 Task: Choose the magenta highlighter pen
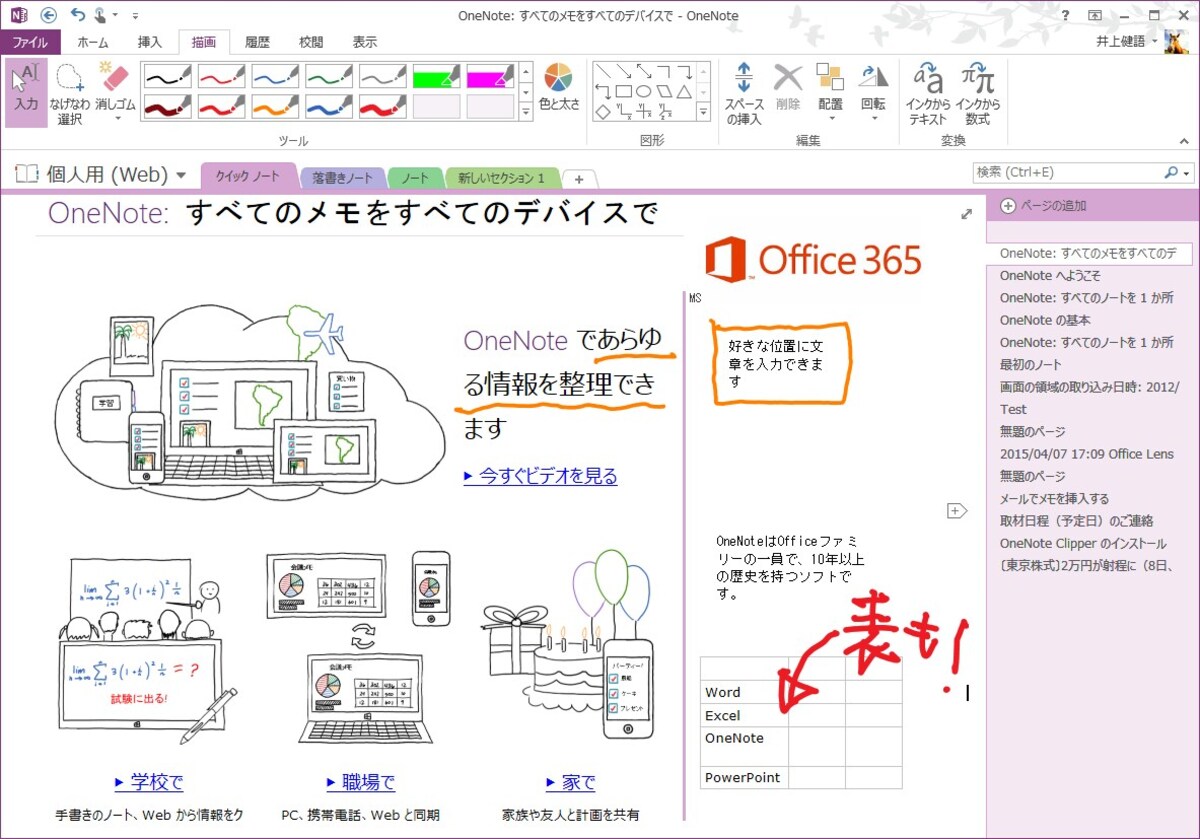coord(491,77)
